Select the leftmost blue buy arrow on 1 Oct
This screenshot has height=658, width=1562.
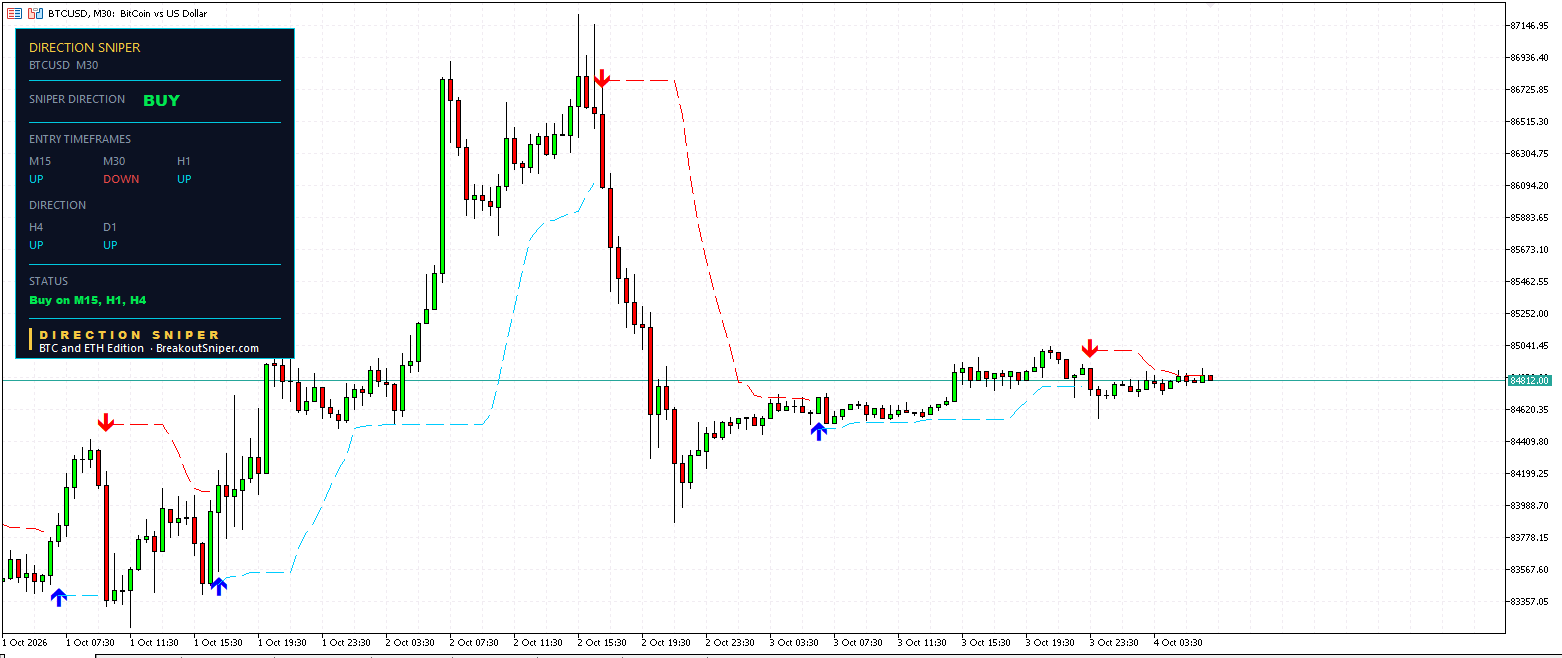pos(59,596)
